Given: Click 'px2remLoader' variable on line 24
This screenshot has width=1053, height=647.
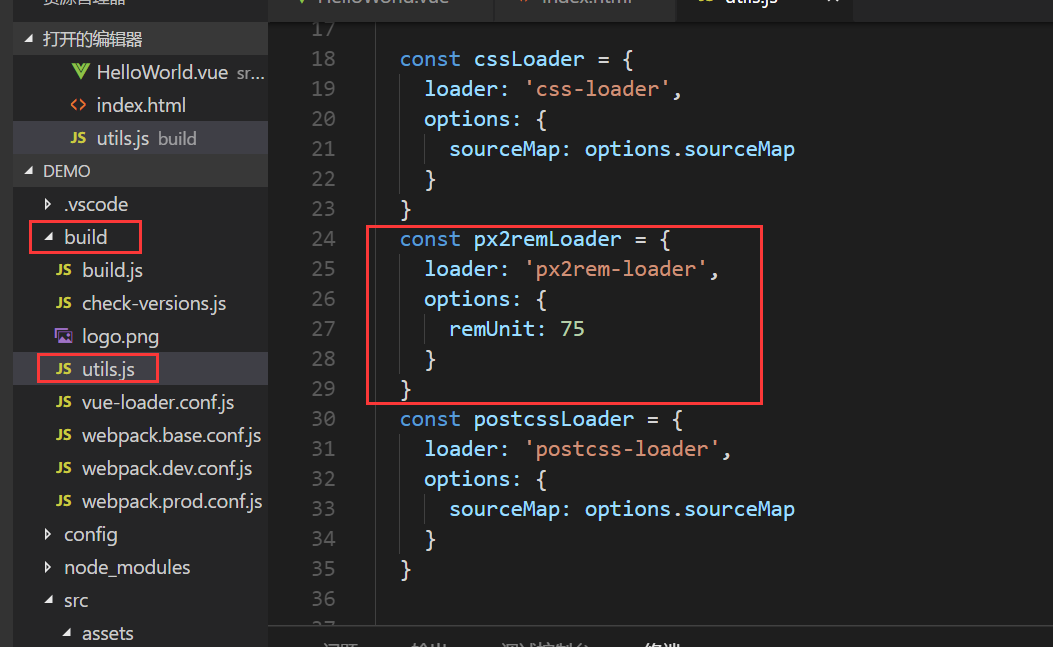Looking at the screenshot, I should (x=547, y=239).
